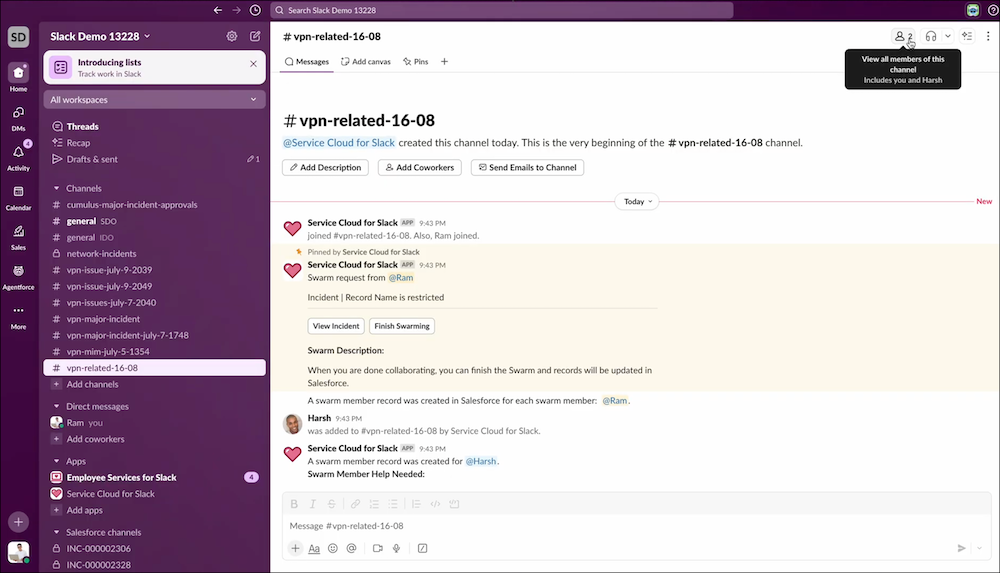Screen dimensions: 1000x573
Task: Open the attachment plus menu in composer
Action: coord(295,548)
